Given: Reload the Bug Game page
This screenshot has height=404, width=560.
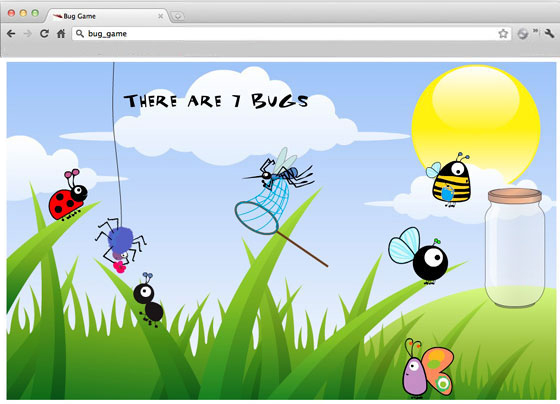Looking at the screenshot, I should (x=44, y=34).
